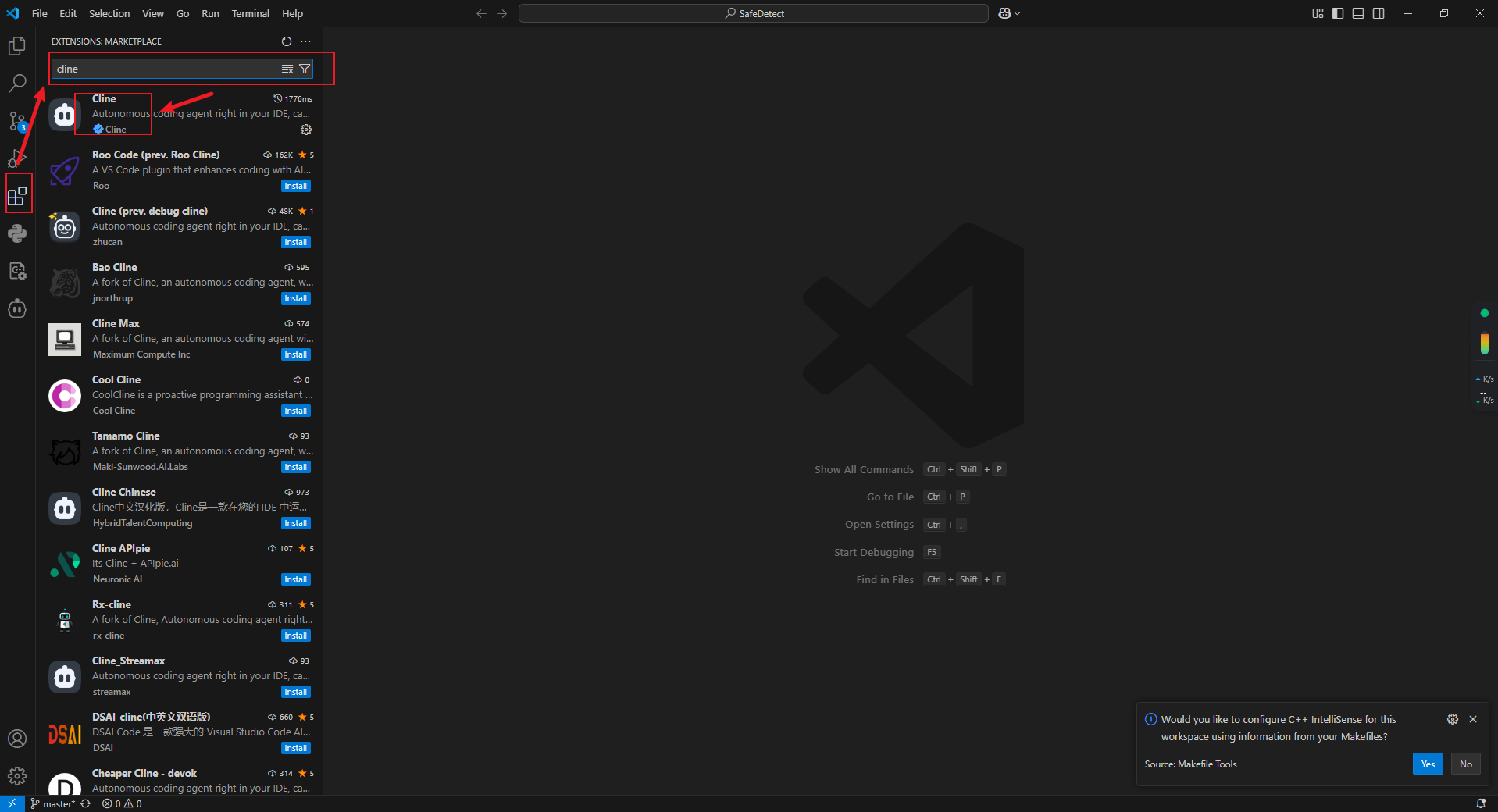
Task: Install Roo Code (prev. Roo Cline) extension
Action: (x=296, y=186)
